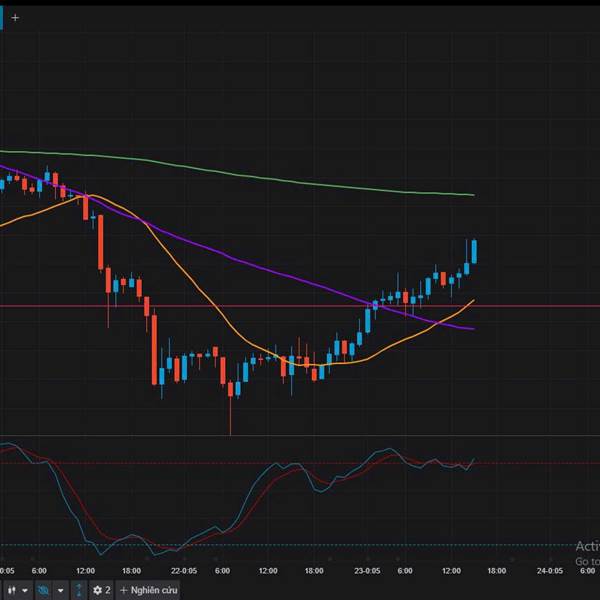Click the tallest blue candle at chart's end
Image resolution: width=600 pixels, height=600 pixels.
474,251
